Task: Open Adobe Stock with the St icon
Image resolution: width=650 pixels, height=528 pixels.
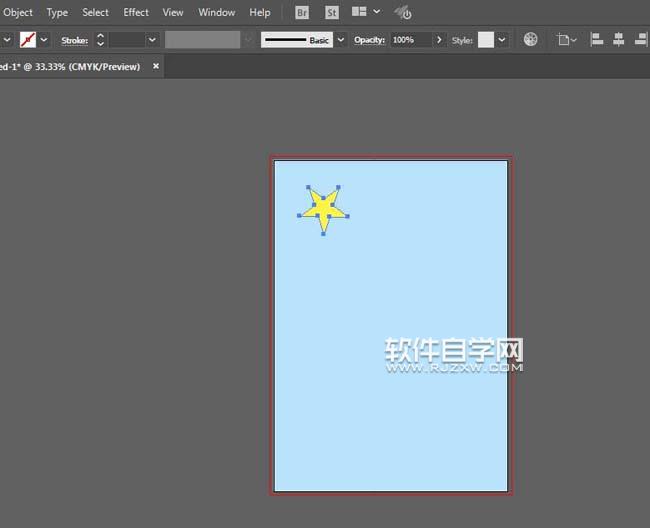Action: [329, 13]
